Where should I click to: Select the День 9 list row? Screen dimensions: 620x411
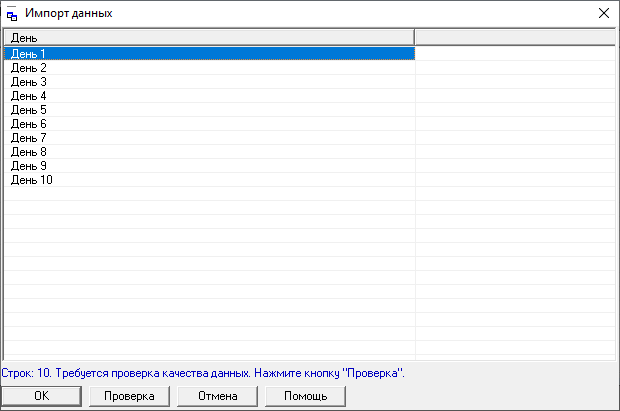coord(29,166)
